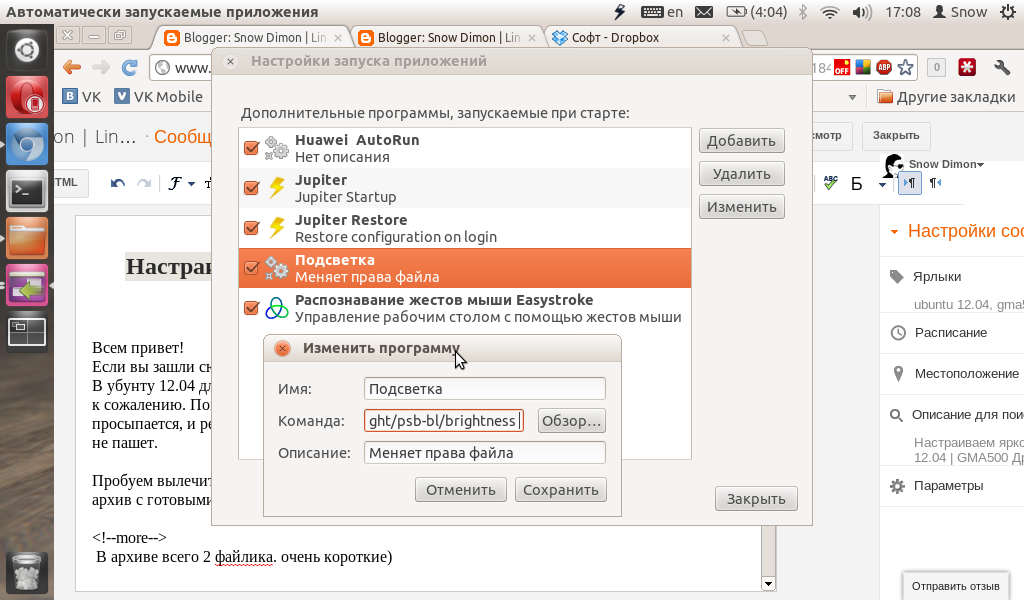Open the text formatting dropdown next to Б
Viewport: 1024px width, 600px height.
[x=883, y=184]
